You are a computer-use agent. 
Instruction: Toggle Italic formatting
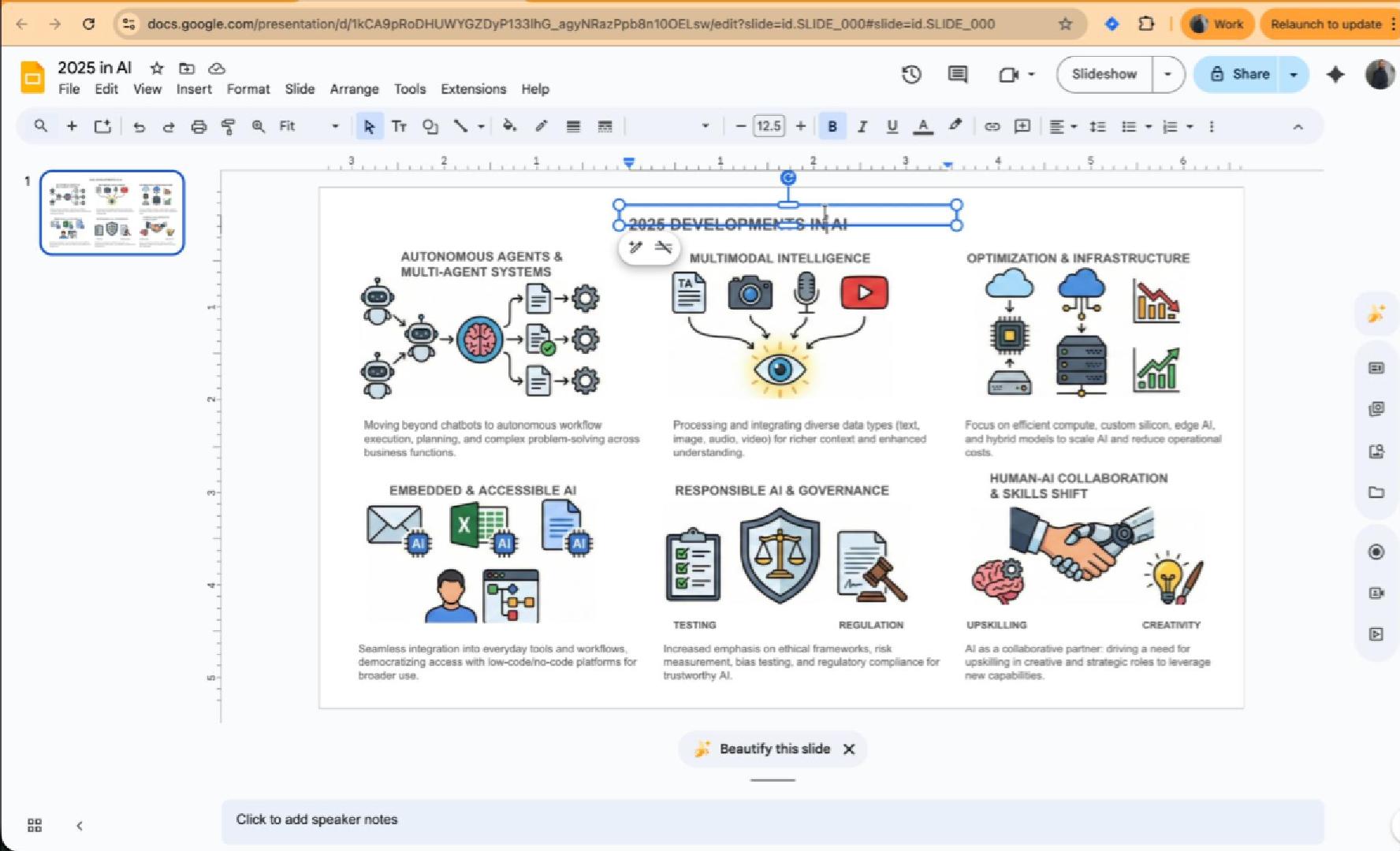[862, 126]
